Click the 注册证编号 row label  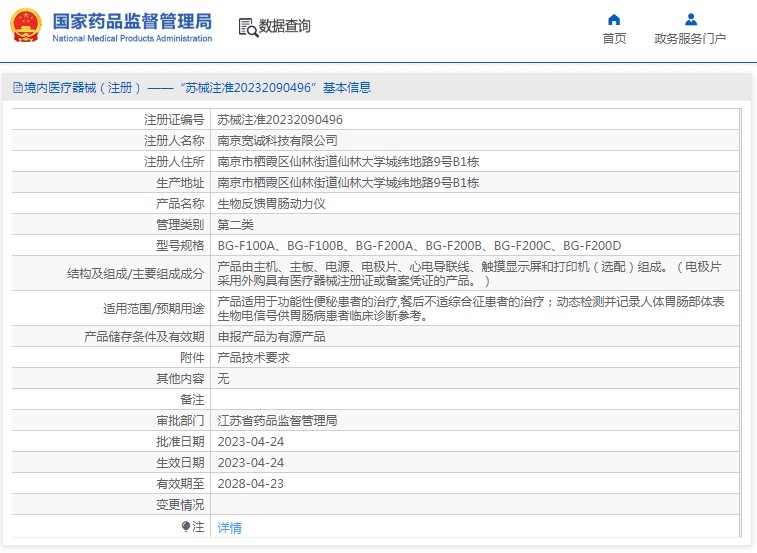click(174, 119)
